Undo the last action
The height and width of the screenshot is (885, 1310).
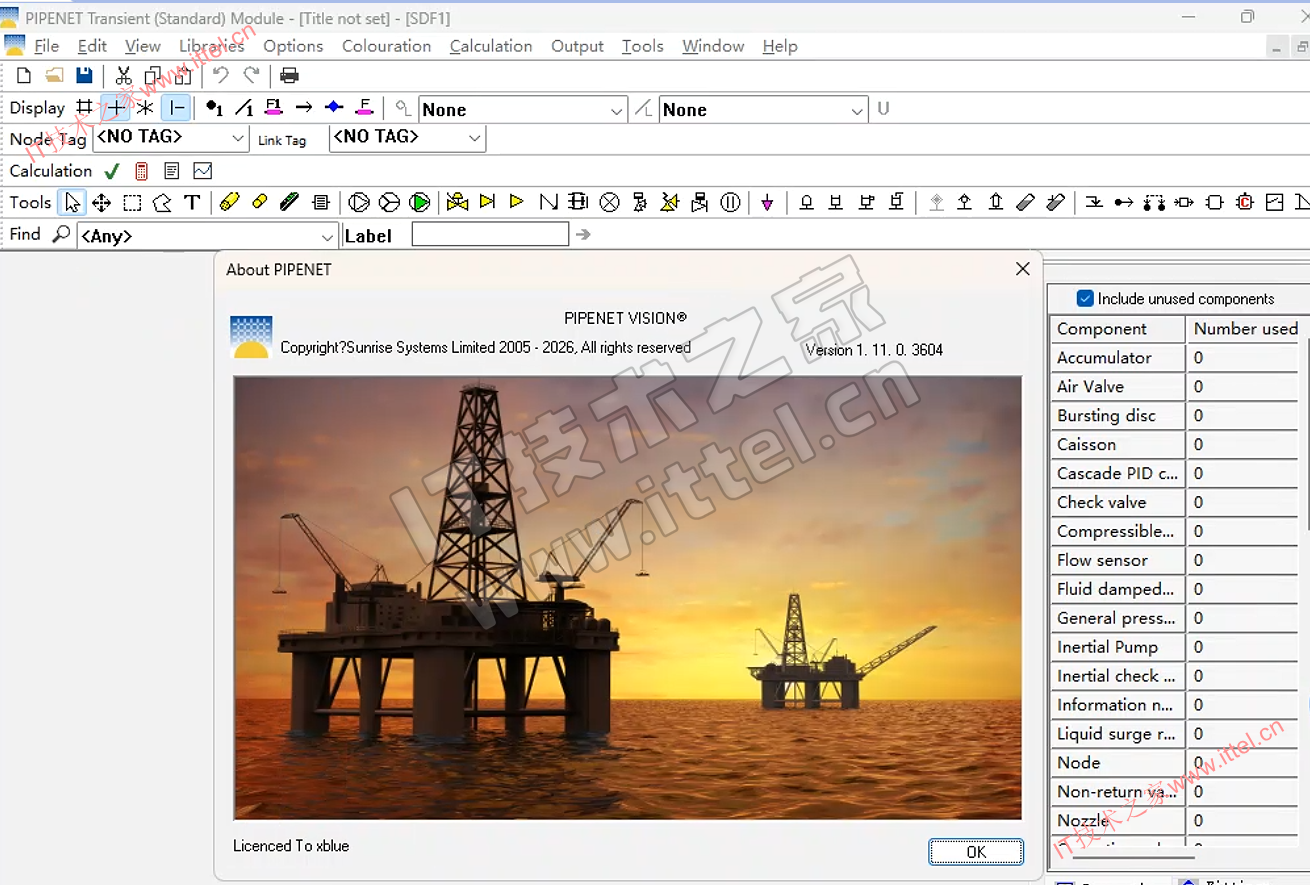click(x=221, y=75)
